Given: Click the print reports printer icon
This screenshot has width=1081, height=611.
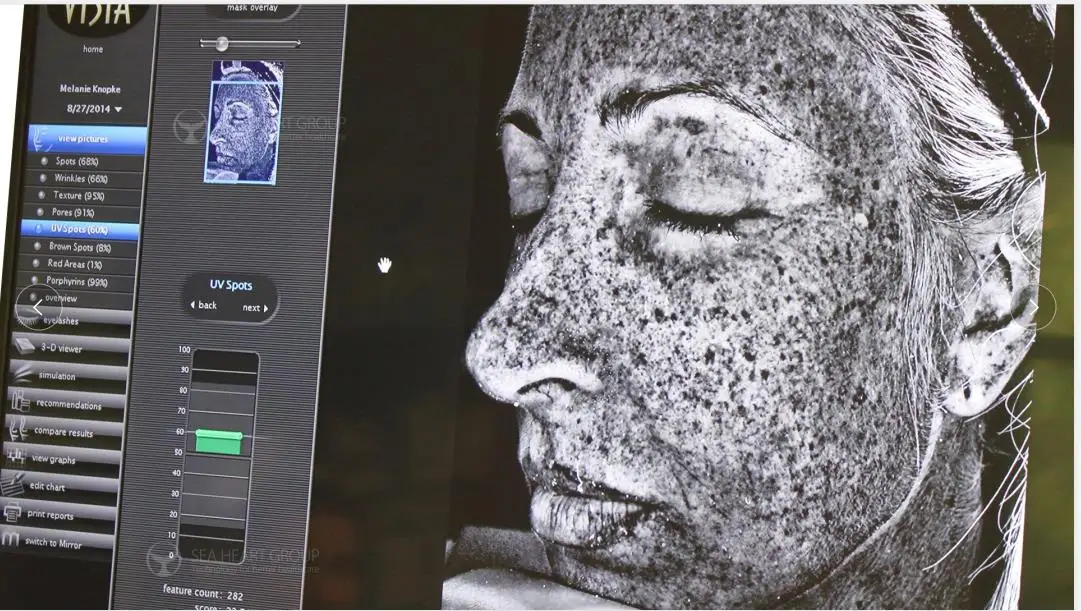Looking at the screenshot, I should (12, 512).
